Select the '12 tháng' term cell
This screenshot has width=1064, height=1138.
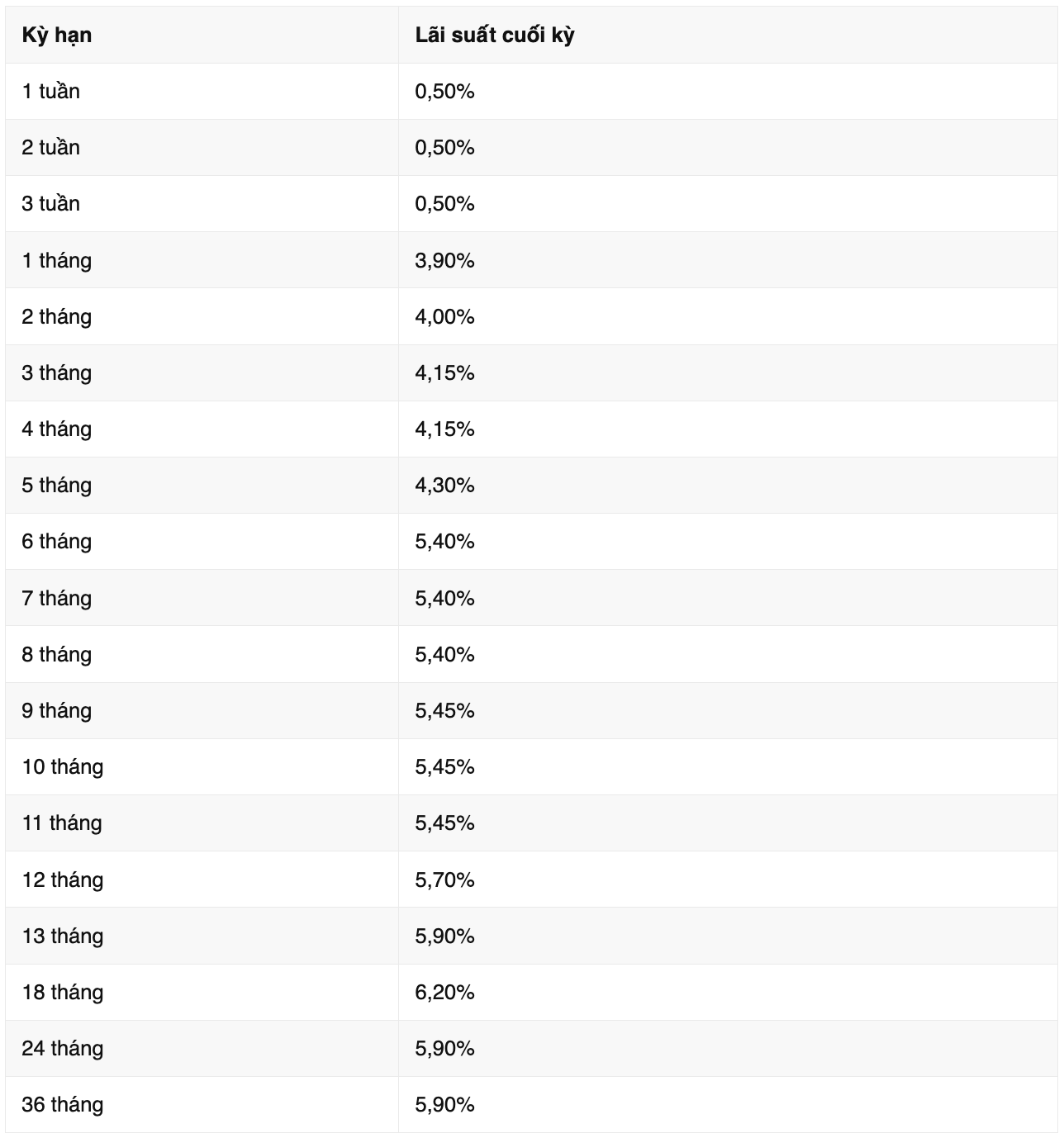63,880
